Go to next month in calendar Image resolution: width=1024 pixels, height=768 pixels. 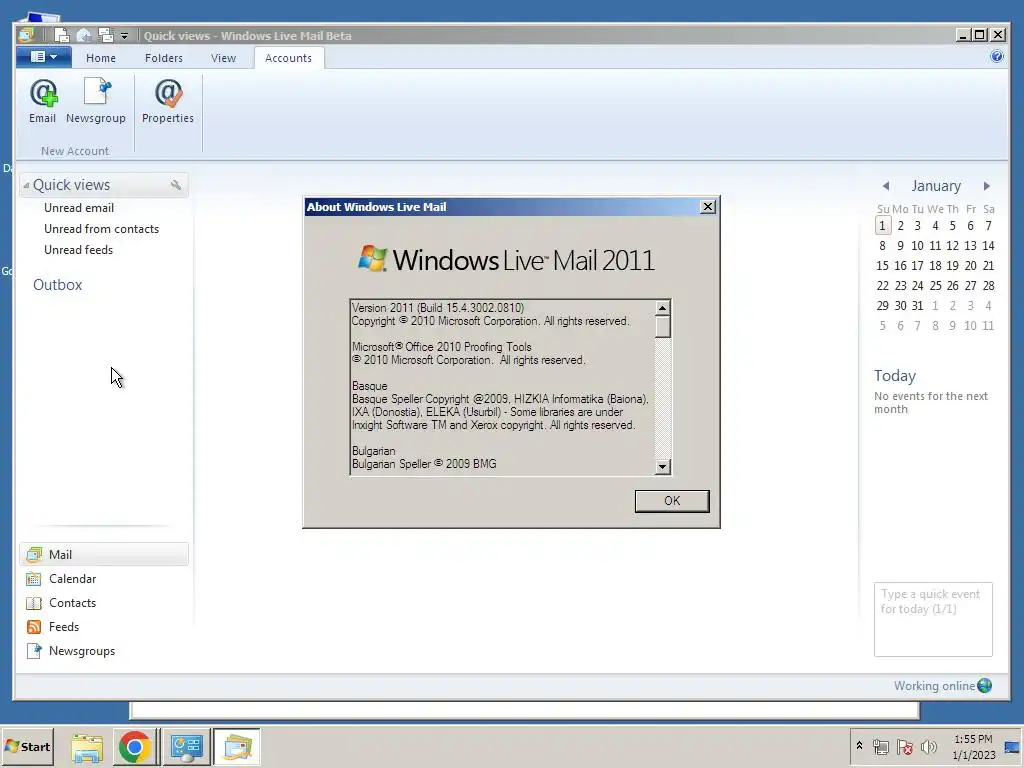tap(987, 186)
